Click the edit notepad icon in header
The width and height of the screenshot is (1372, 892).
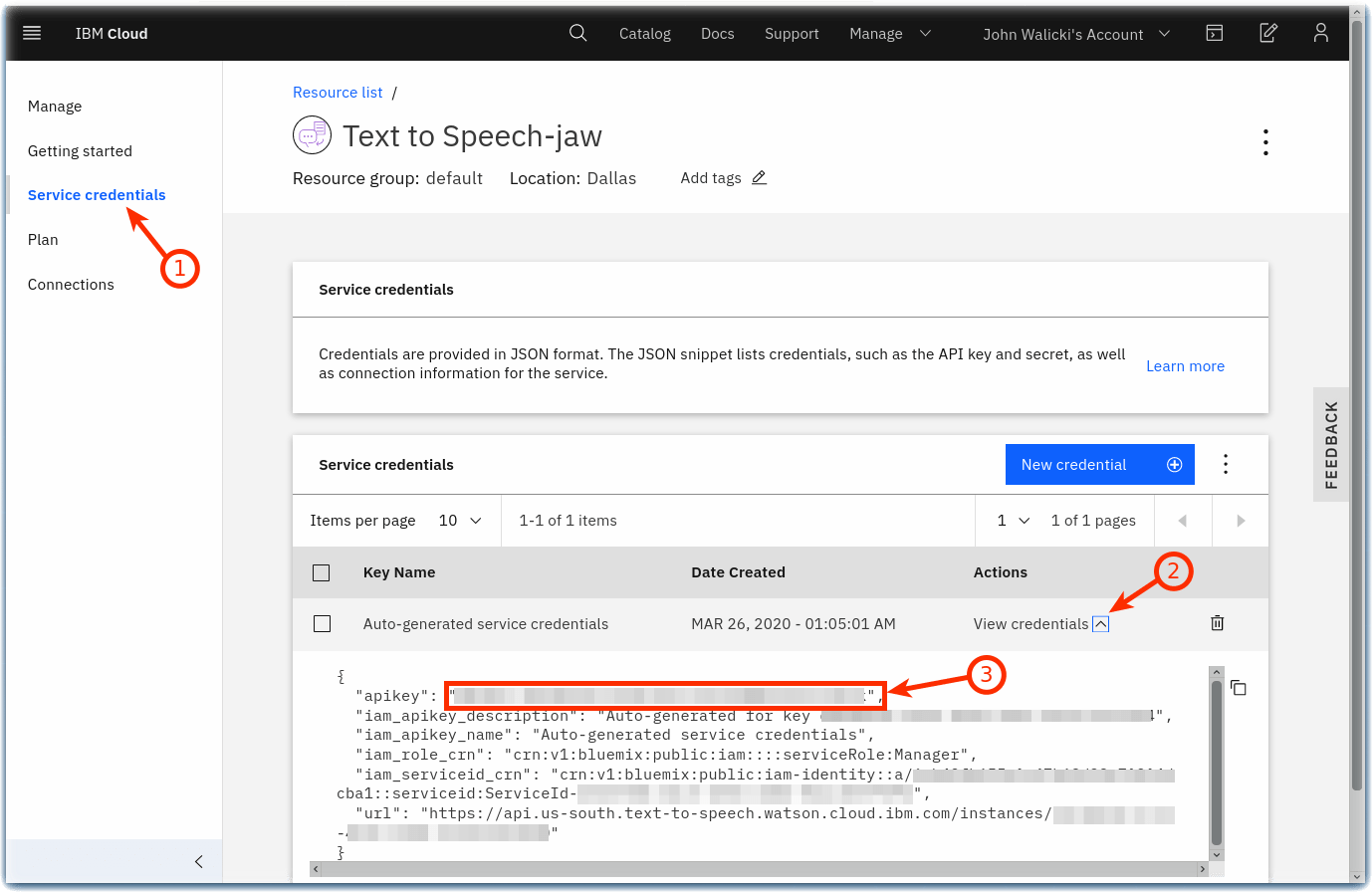click(x=1268, y=33)
